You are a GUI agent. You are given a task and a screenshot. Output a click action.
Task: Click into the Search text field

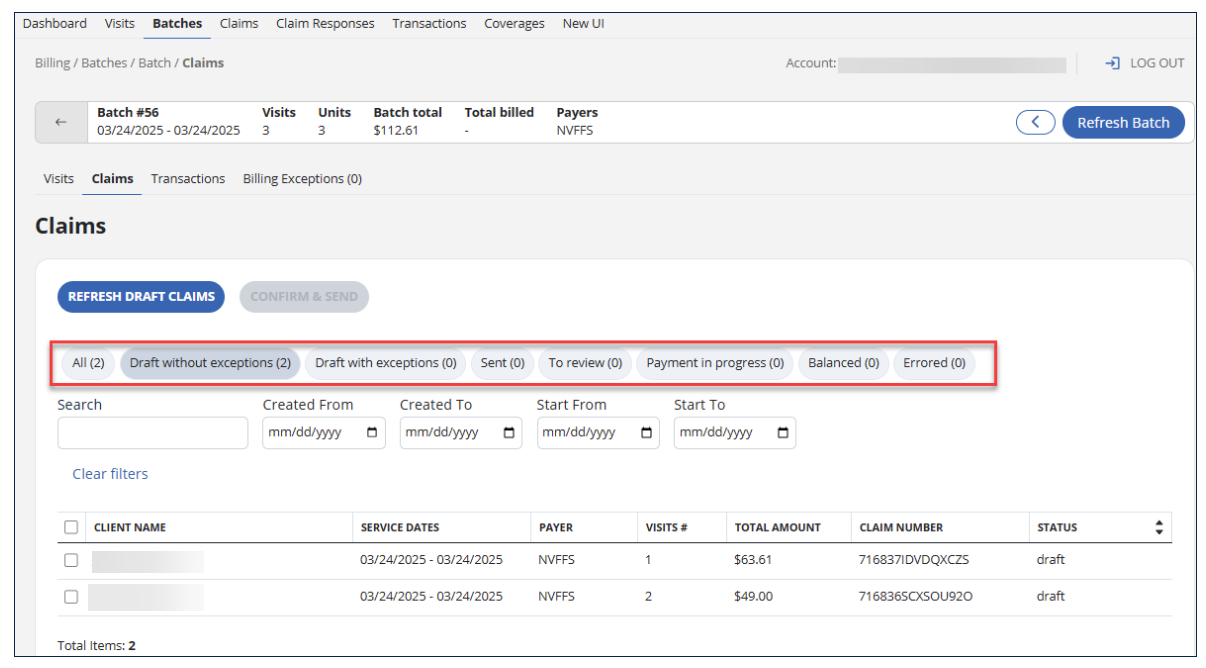pos(152,433)
